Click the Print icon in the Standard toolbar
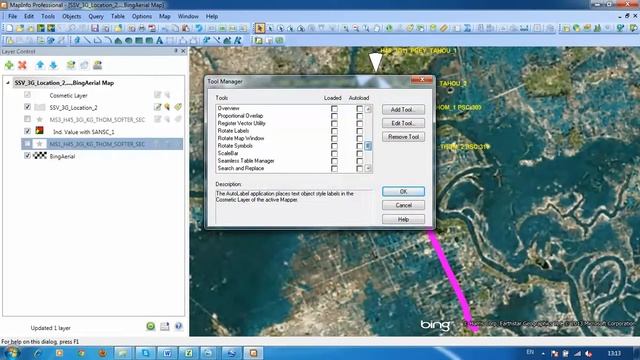 (x=142, y=28)
